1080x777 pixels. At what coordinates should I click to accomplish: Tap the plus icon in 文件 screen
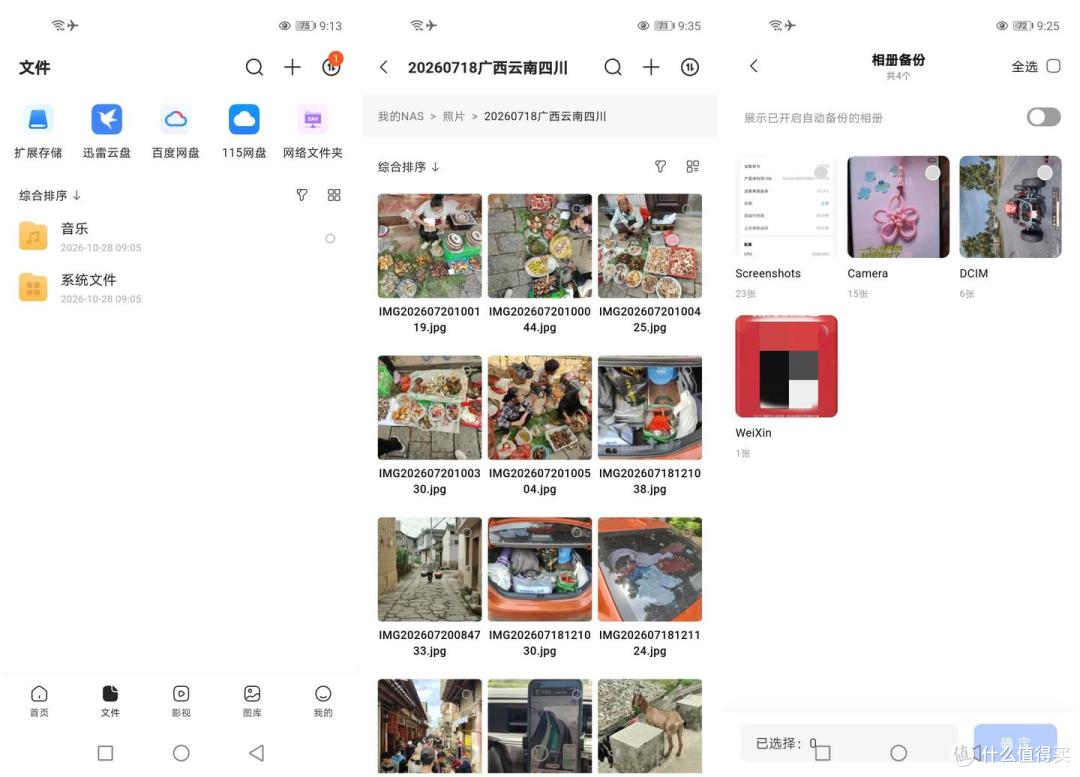pyautogui.click(x=292, y=67)
